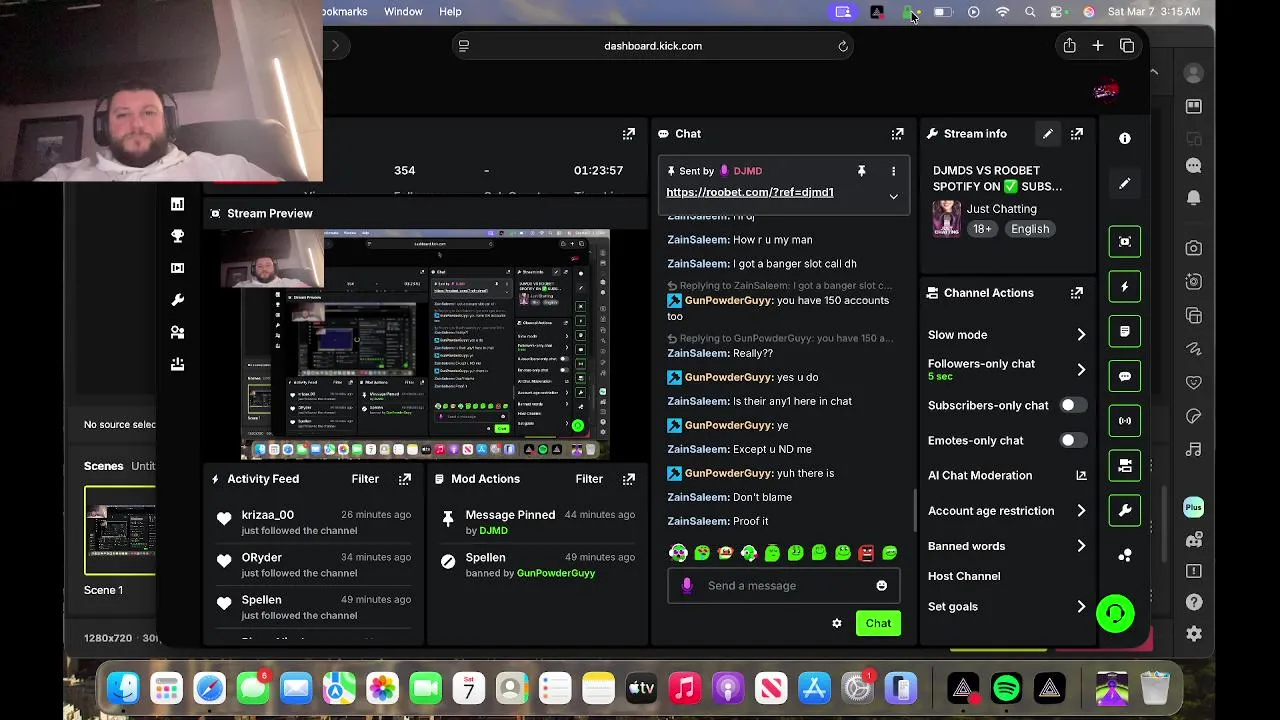
Task: Open pinned message three-dot menu
Action: click(893, 171)
